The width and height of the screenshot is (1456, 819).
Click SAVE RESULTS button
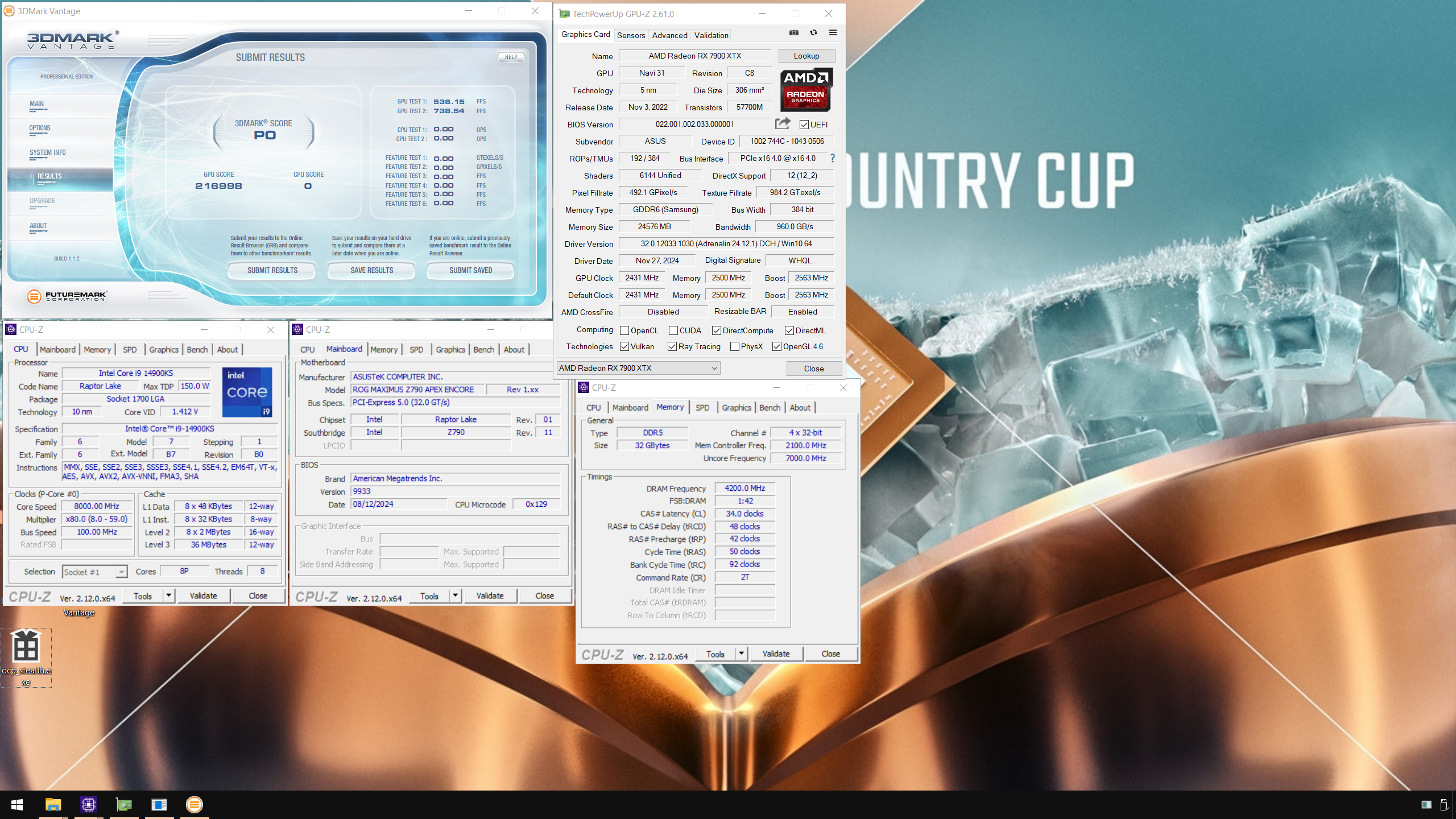point(371,270)
